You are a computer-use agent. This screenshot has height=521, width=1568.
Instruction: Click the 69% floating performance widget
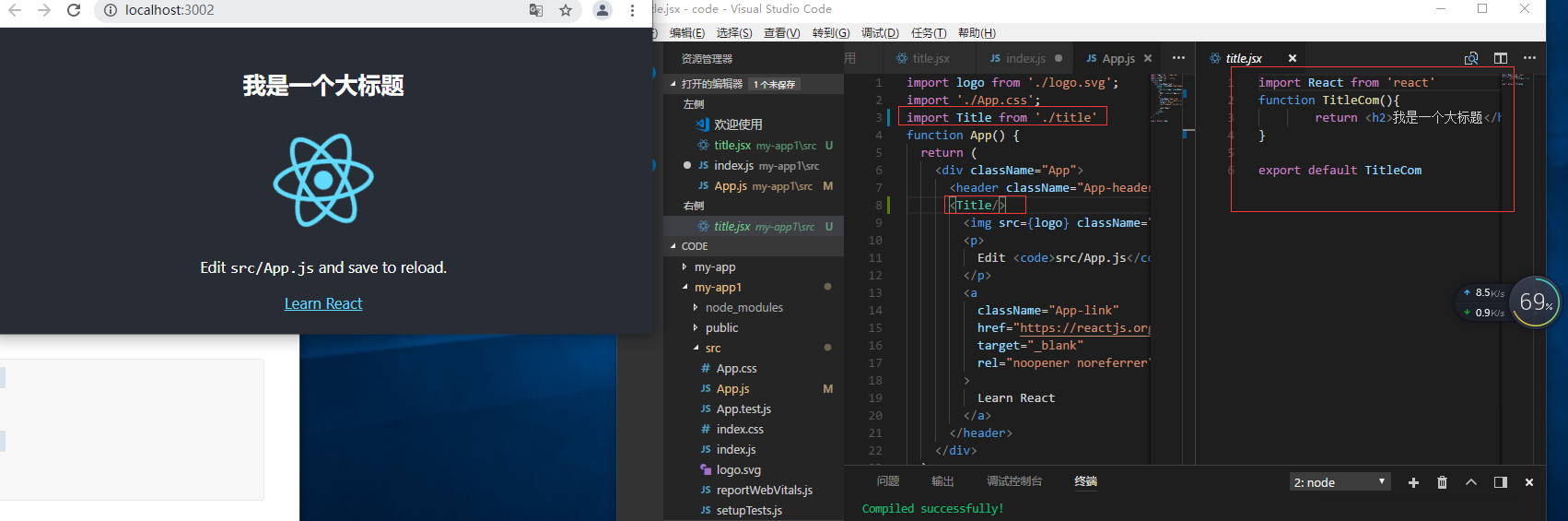(x=1535, y=302)
